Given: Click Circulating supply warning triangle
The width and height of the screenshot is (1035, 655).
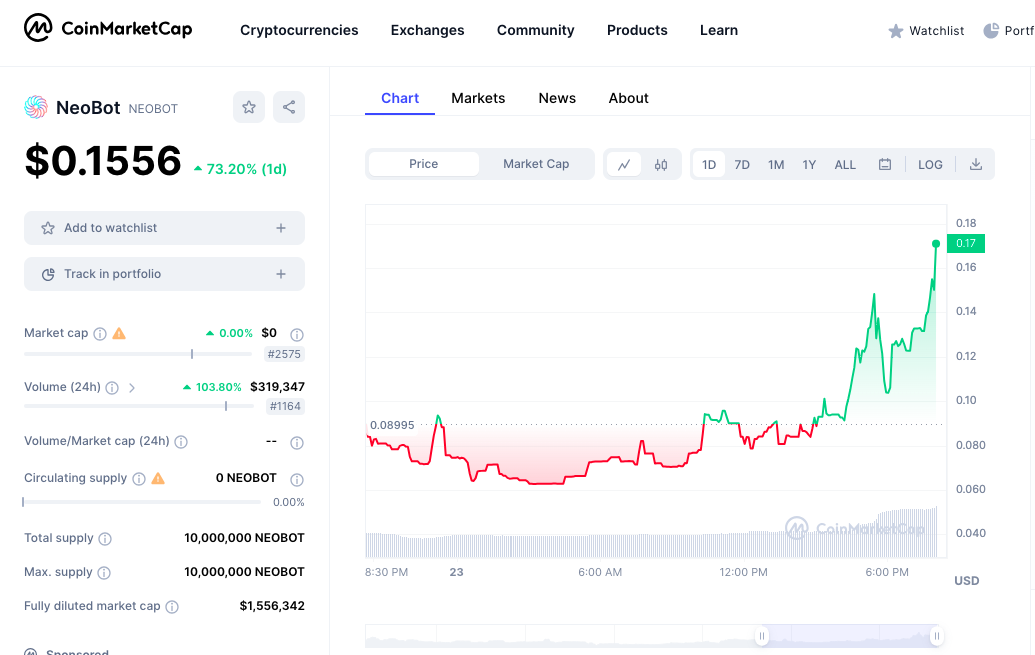Looking at the screenshot, I should [158, 478].
